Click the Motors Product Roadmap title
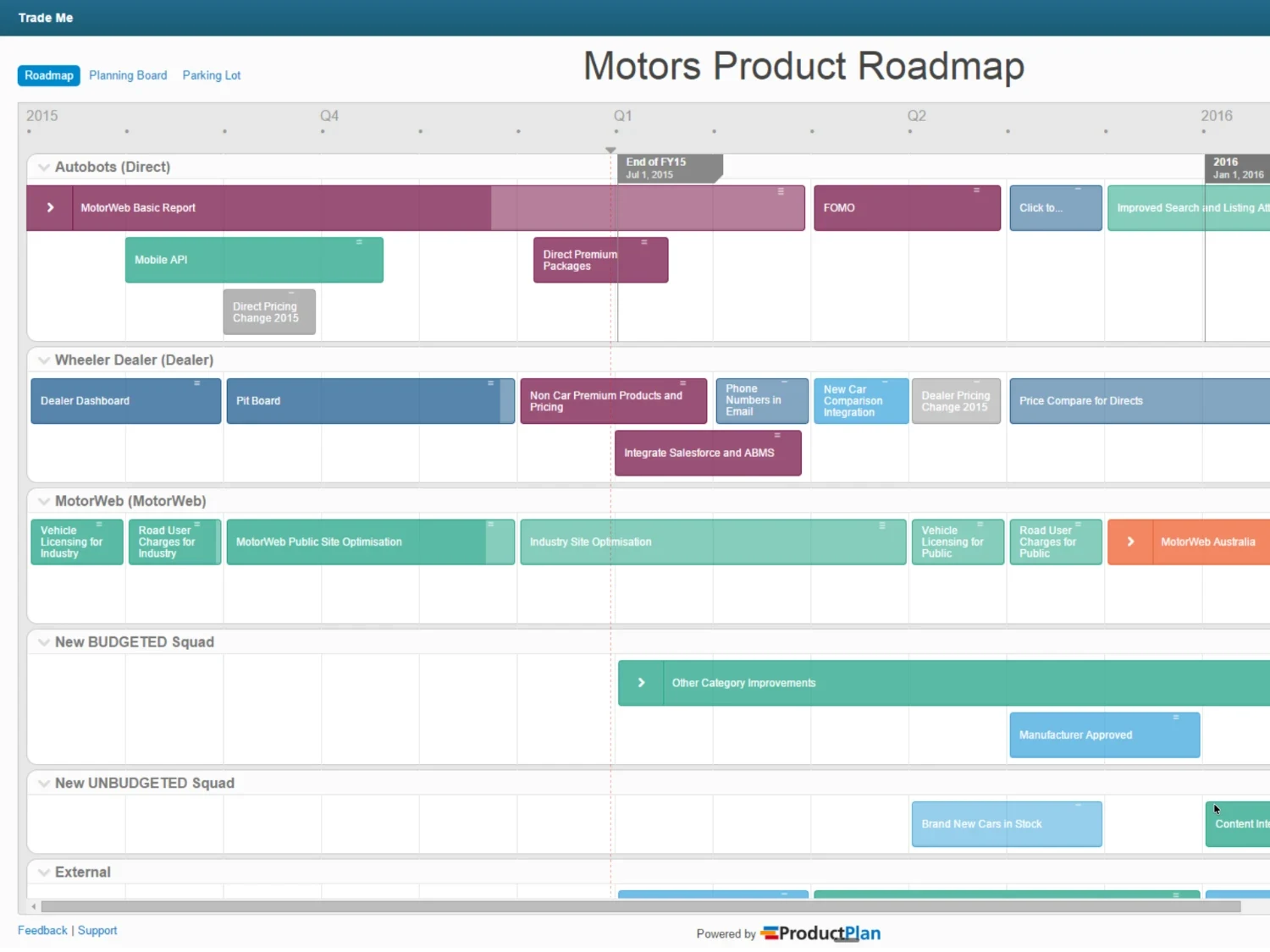 click(803, 66)
